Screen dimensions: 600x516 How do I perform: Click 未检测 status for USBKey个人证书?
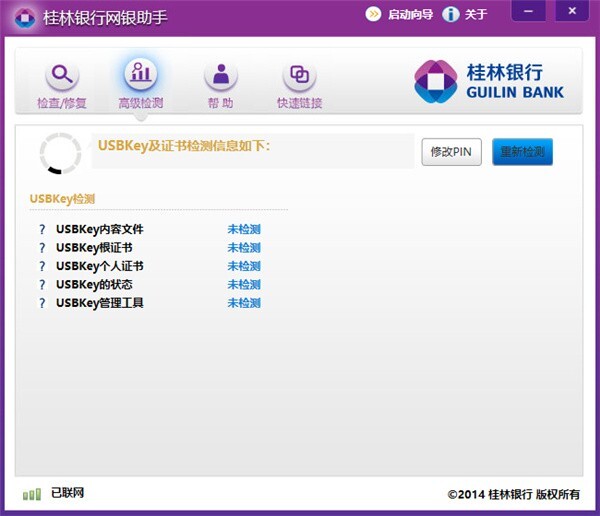244,266
